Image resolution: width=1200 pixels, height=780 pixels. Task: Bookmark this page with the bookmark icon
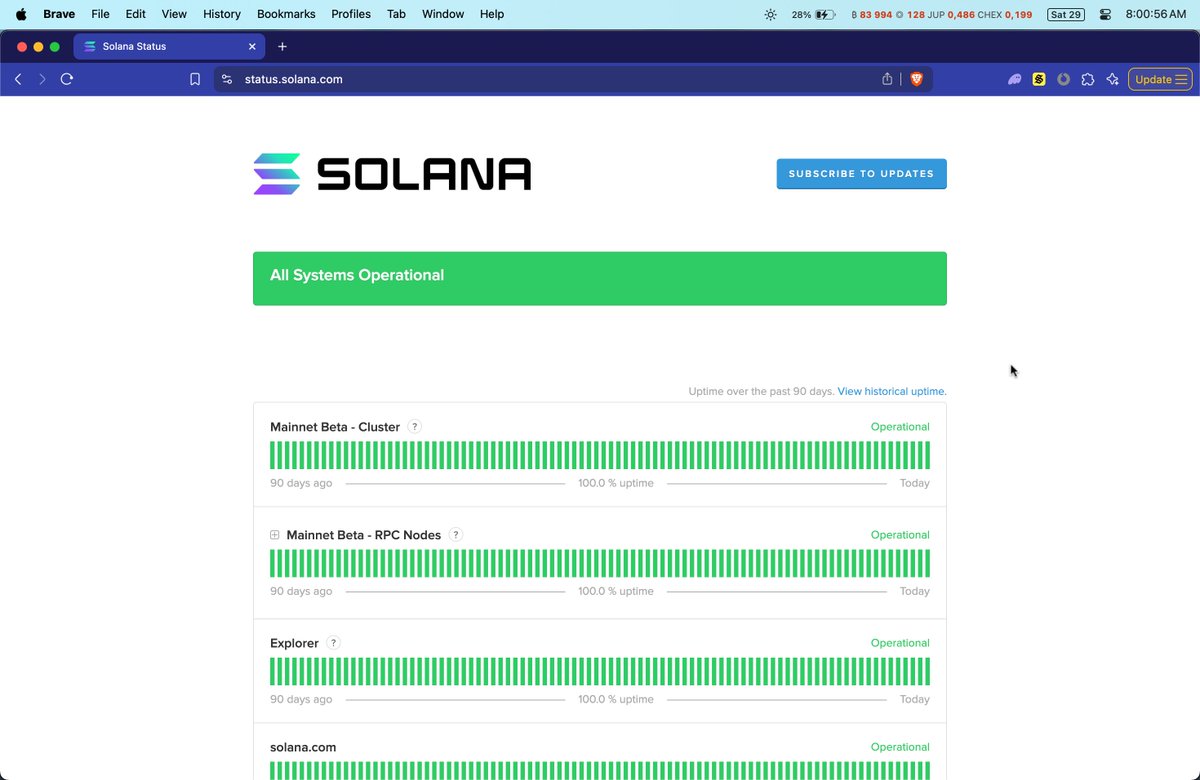click(x=195, y=79)
